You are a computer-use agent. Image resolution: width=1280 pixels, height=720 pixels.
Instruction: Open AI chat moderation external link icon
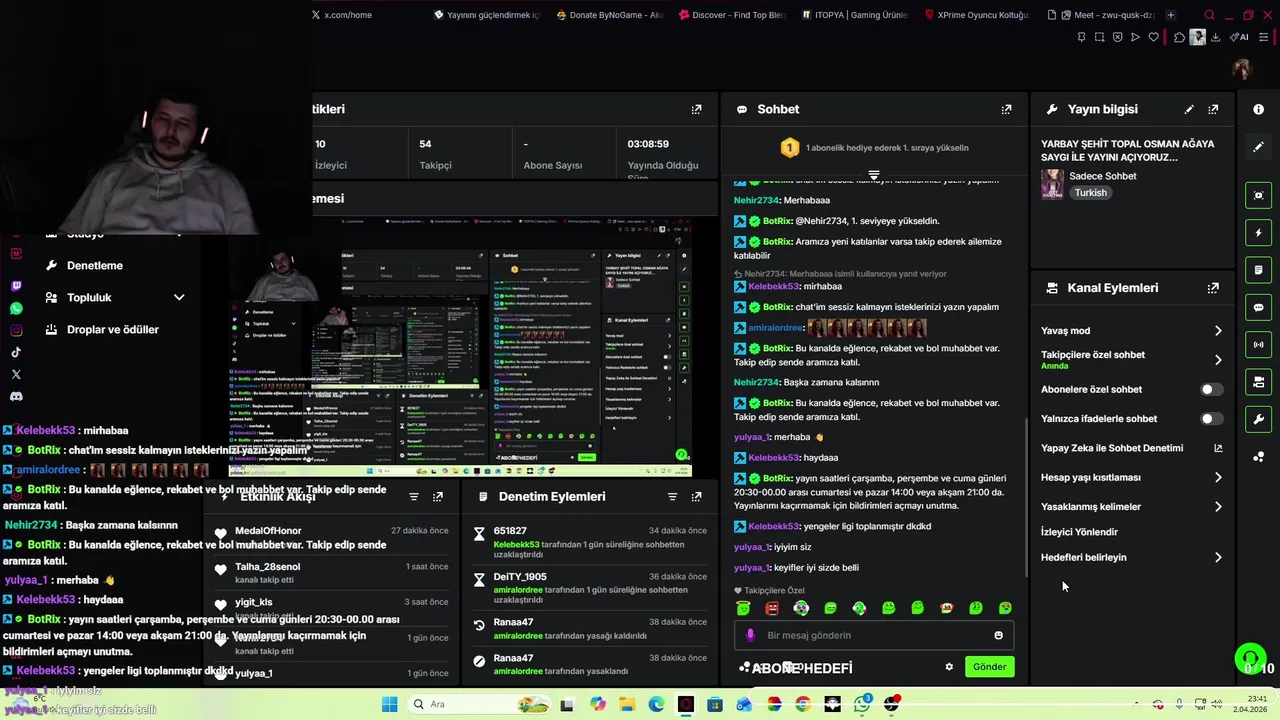coord(1217,448)
